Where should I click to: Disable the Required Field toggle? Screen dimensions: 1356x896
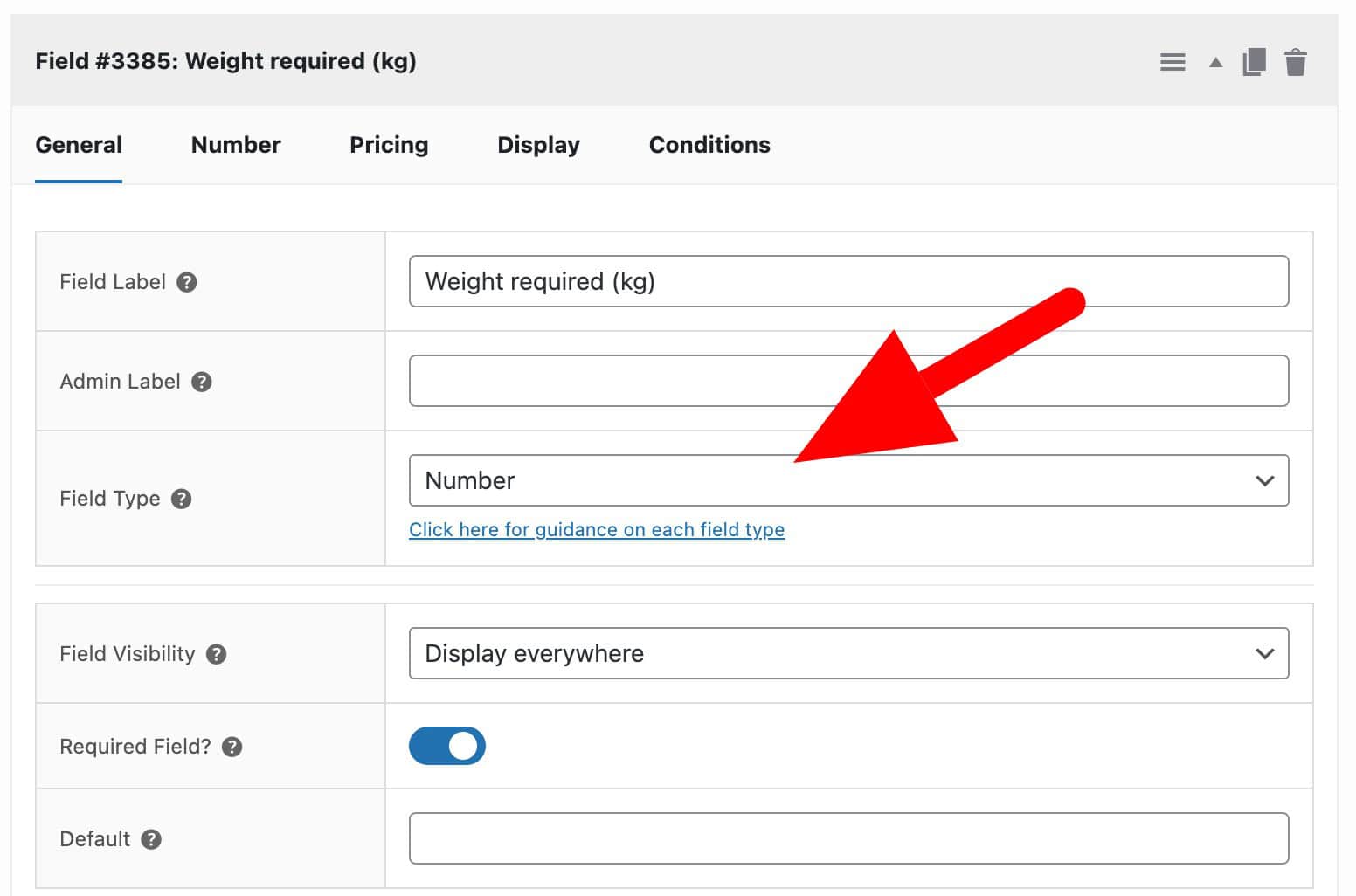[447, 746]
